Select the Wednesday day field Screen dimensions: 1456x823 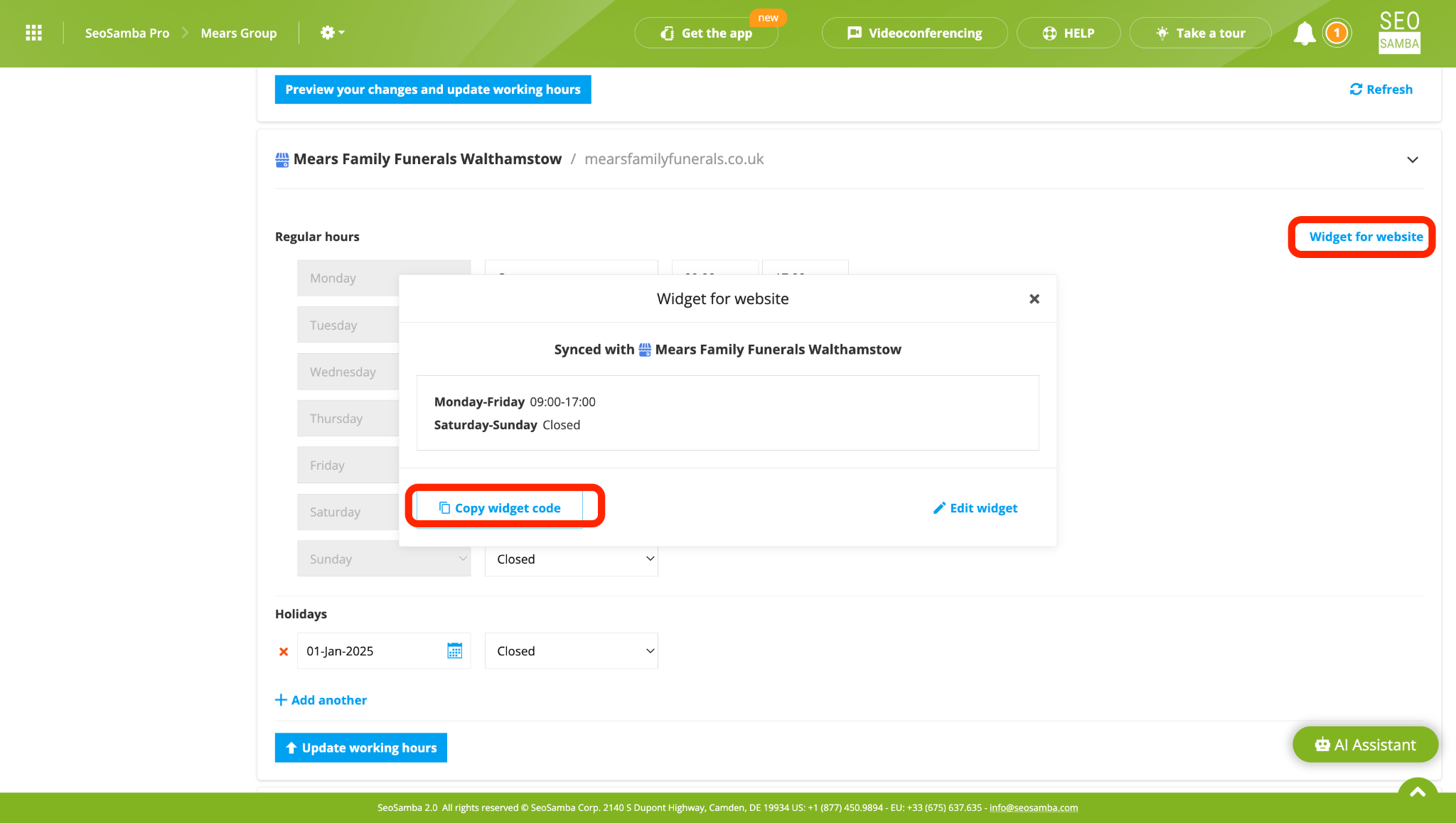(348, 372)
